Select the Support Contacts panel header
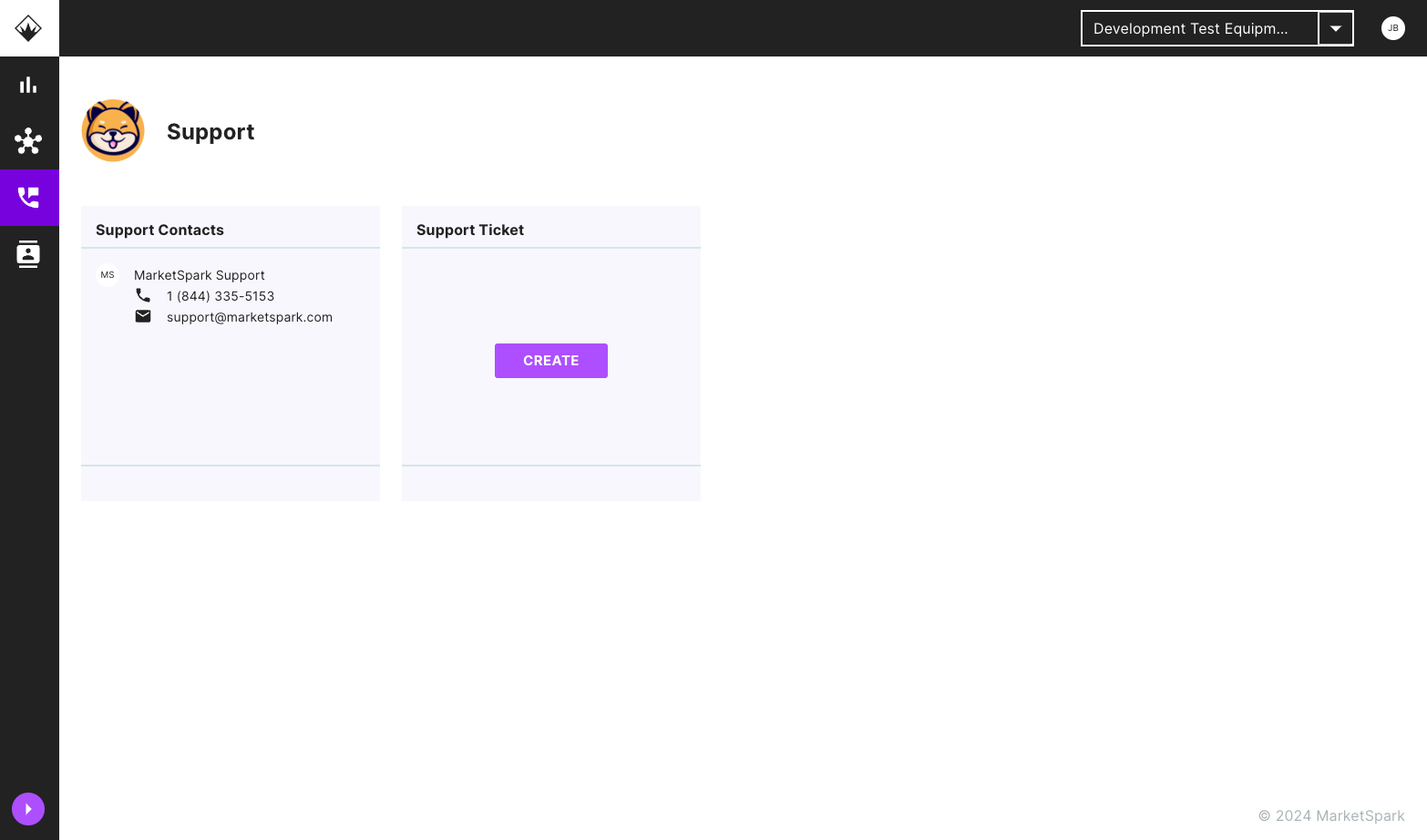This screenshot has width=1427, height=840. [x=159, y=230]
